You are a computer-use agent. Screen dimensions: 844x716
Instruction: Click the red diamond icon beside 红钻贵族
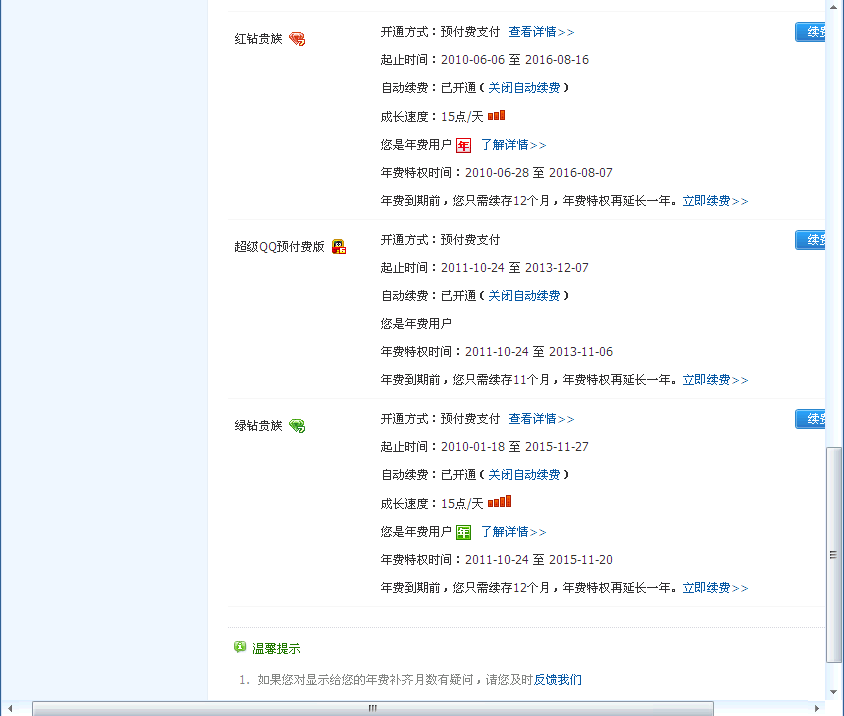297,39
